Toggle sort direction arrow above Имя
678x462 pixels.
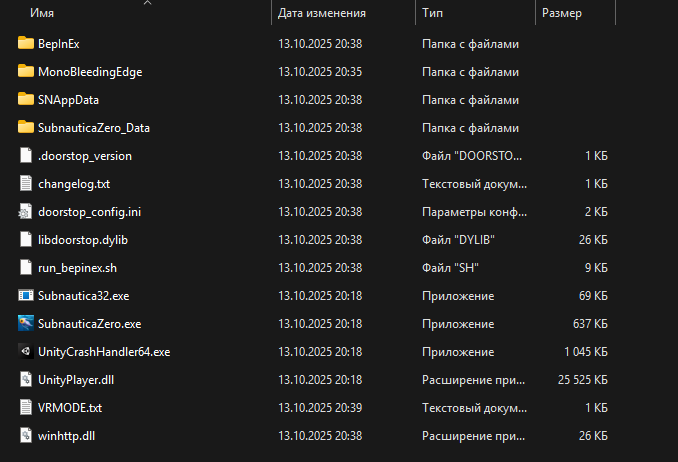[147, 3]
